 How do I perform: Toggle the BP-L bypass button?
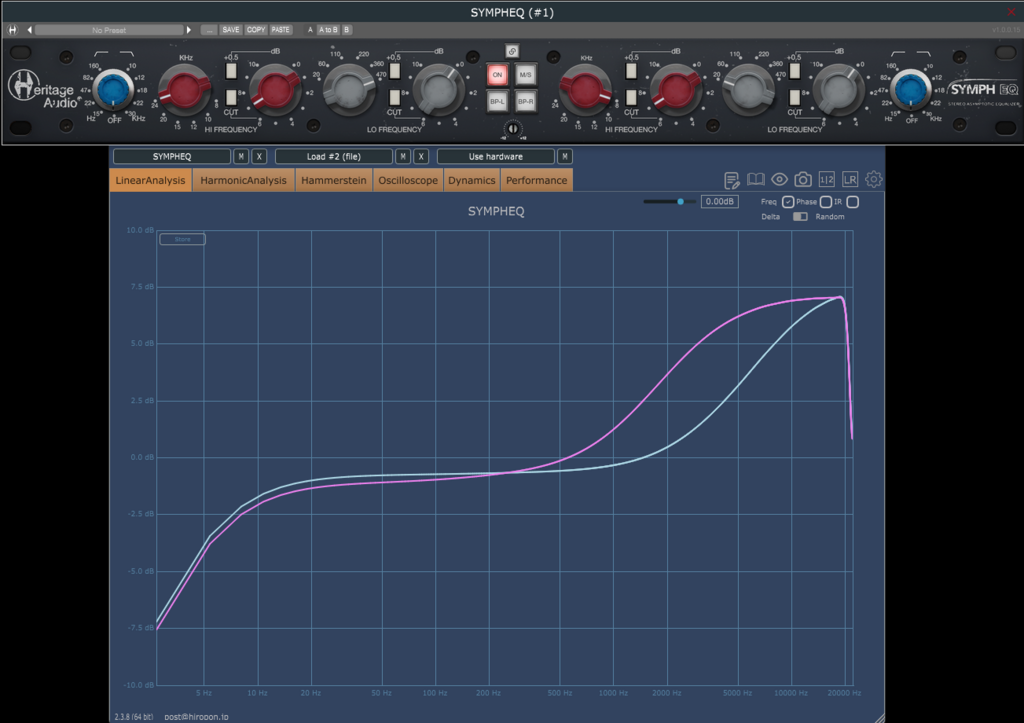pos(498,102)
